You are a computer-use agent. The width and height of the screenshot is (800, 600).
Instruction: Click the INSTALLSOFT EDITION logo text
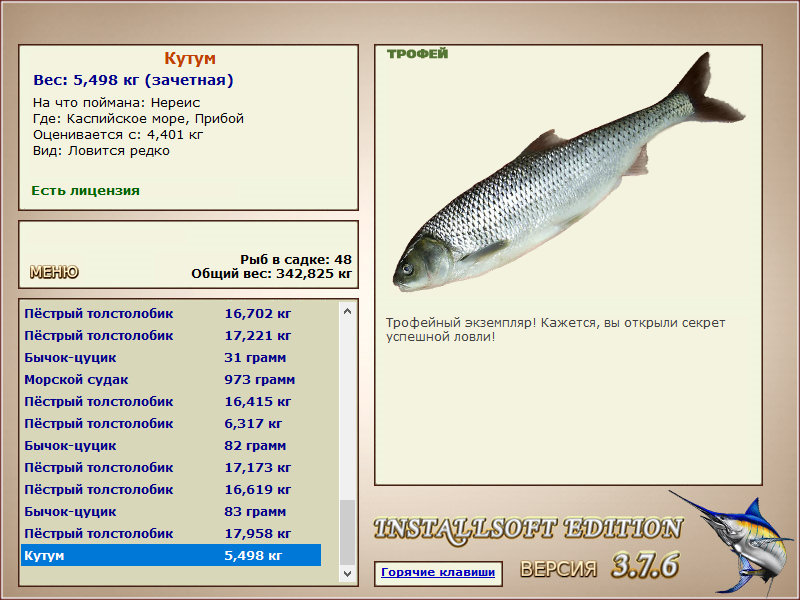(x=528, y=529)
